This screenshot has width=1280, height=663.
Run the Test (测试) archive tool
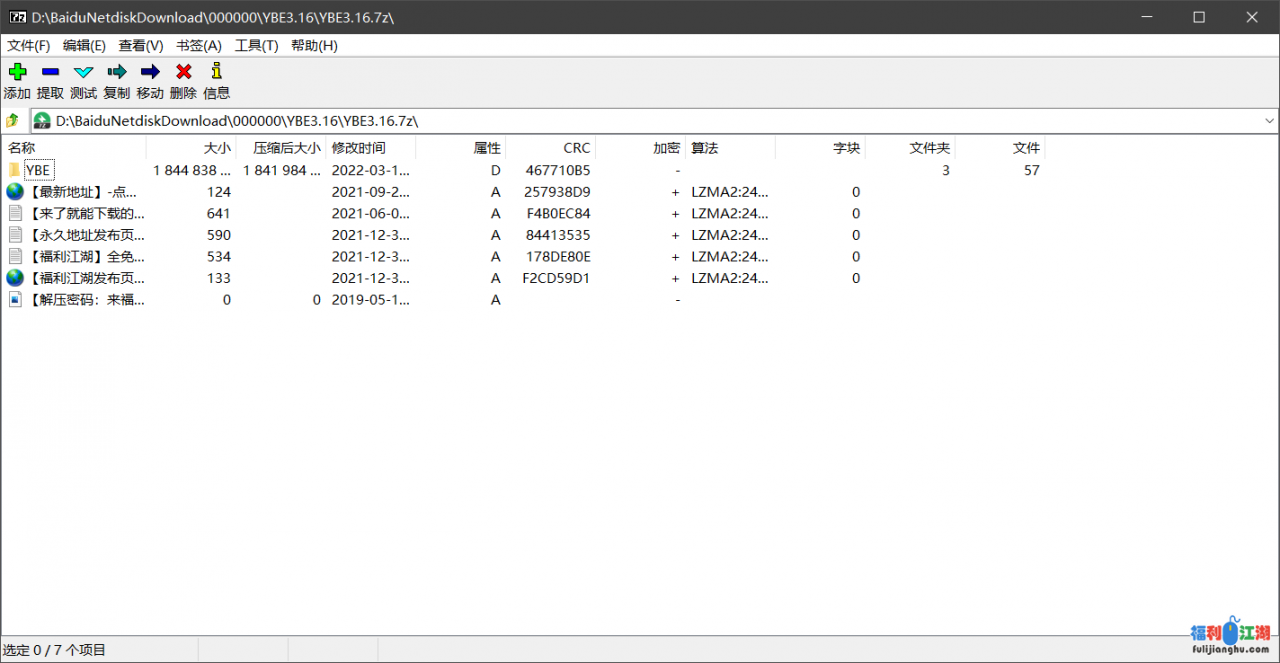coord(83,72)
